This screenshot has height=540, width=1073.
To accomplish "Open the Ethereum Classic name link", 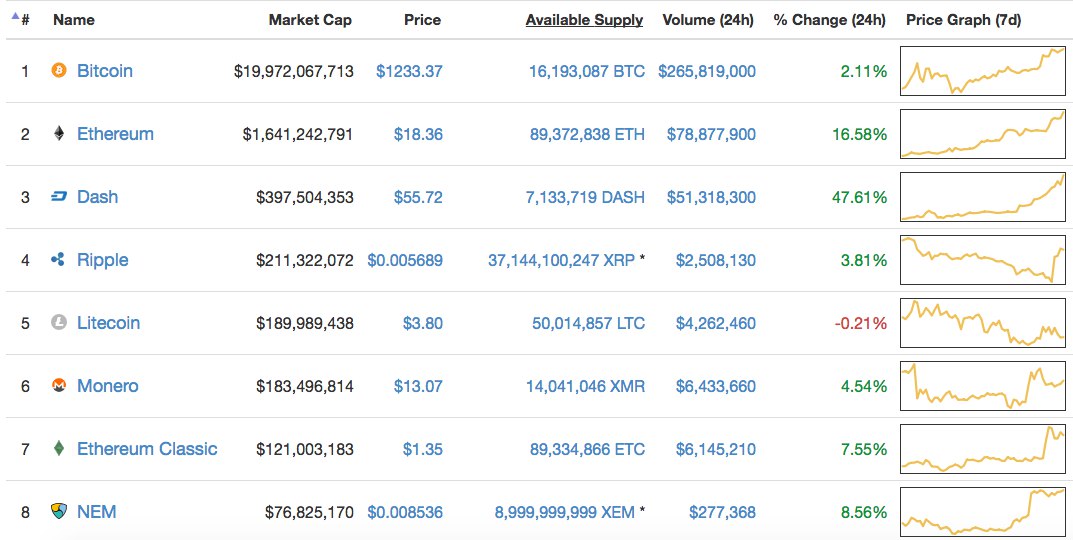I will coord(147,448).
